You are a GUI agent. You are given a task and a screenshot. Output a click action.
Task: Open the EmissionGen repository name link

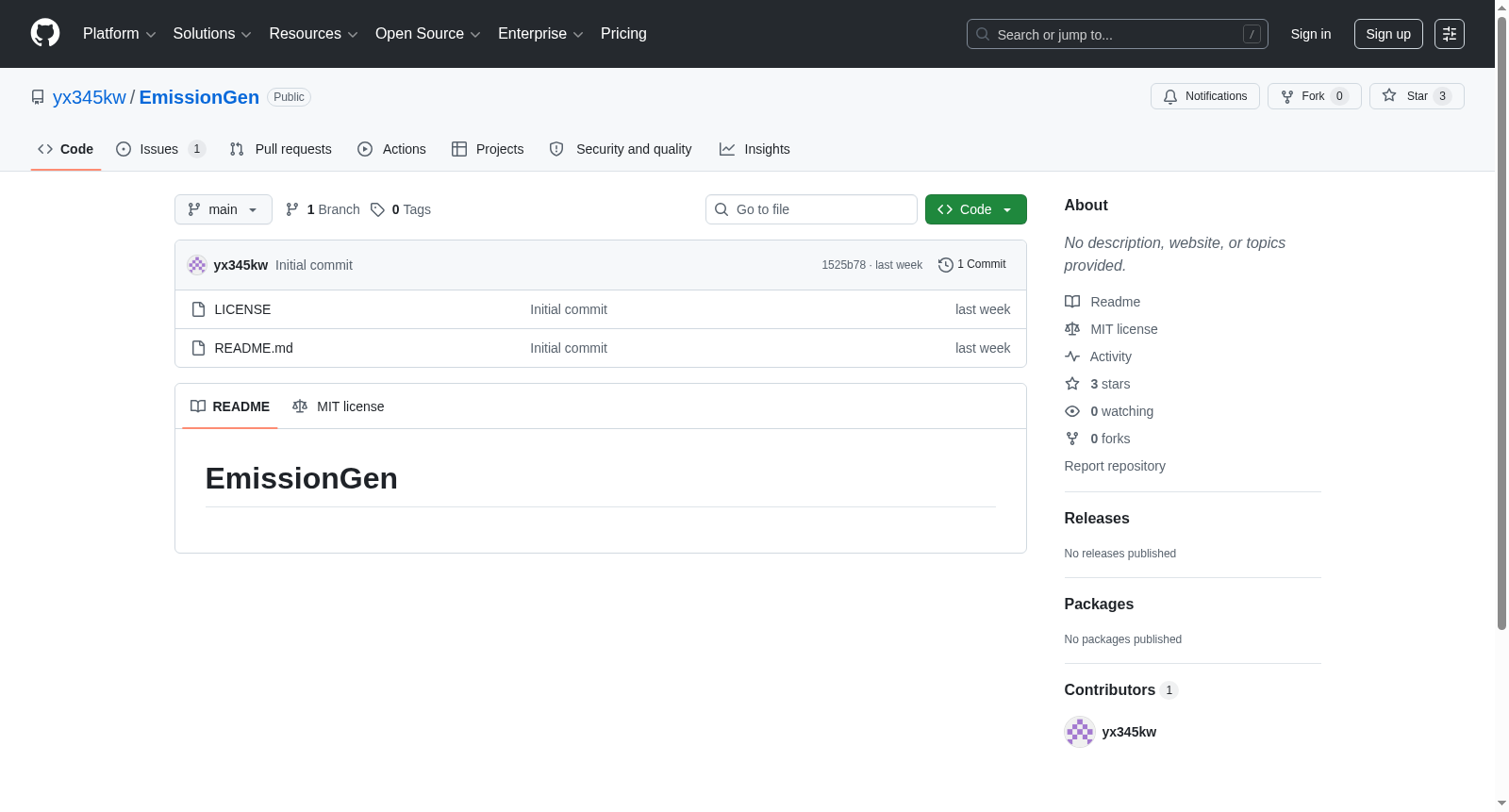[199, 97]
